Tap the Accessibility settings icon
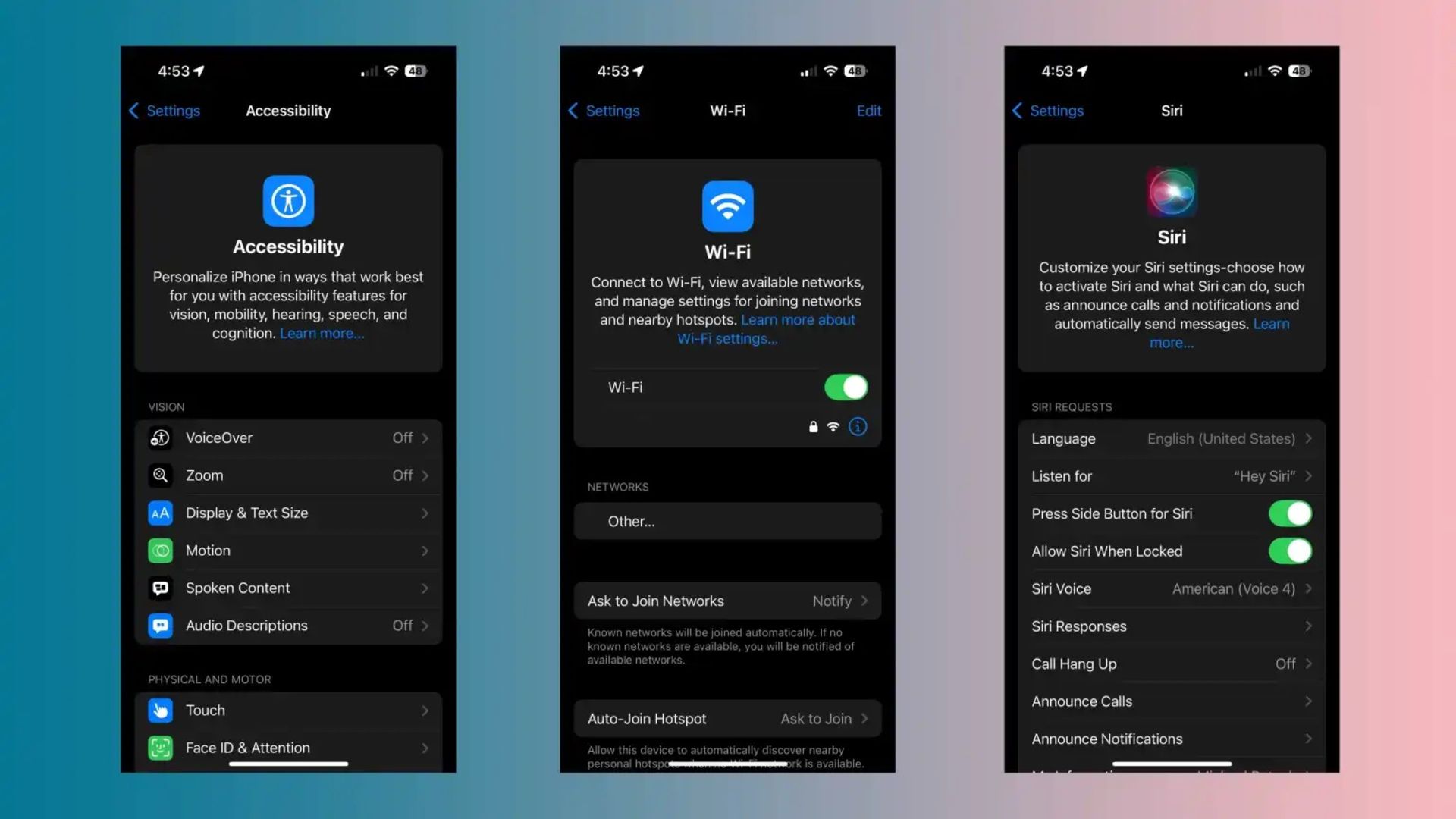Screen dimensions: 1456x819 click(x=288, y=200)
